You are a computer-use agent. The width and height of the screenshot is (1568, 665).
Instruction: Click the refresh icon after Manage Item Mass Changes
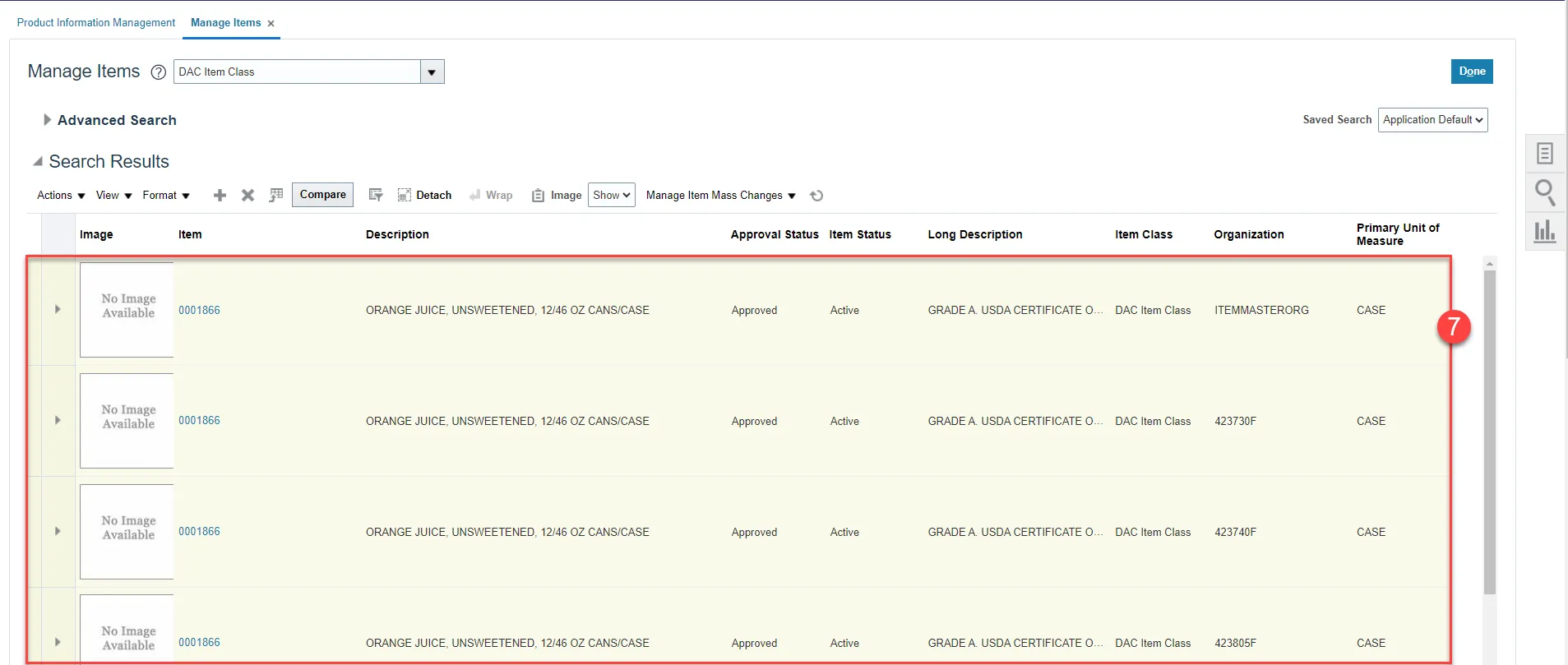pos(816,196)
